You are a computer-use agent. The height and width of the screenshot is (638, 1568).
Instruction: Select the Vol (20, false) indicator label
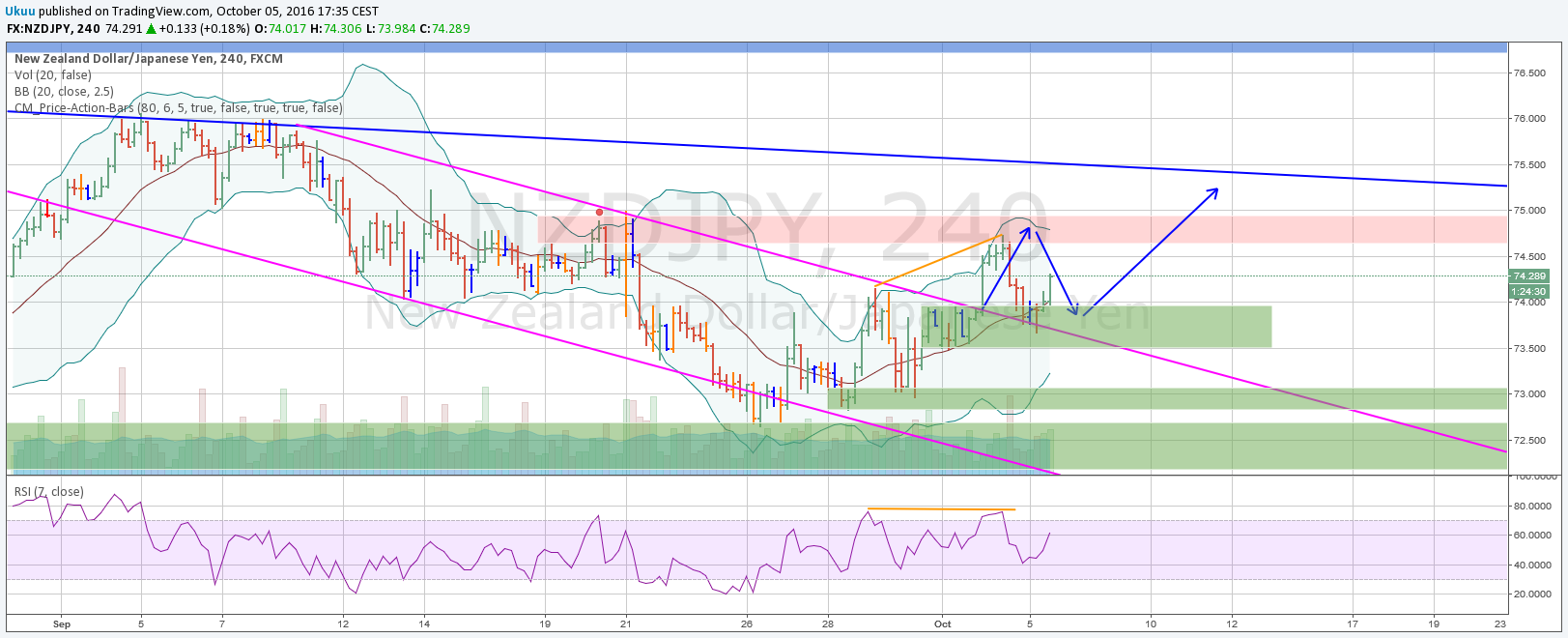point(53,75)
